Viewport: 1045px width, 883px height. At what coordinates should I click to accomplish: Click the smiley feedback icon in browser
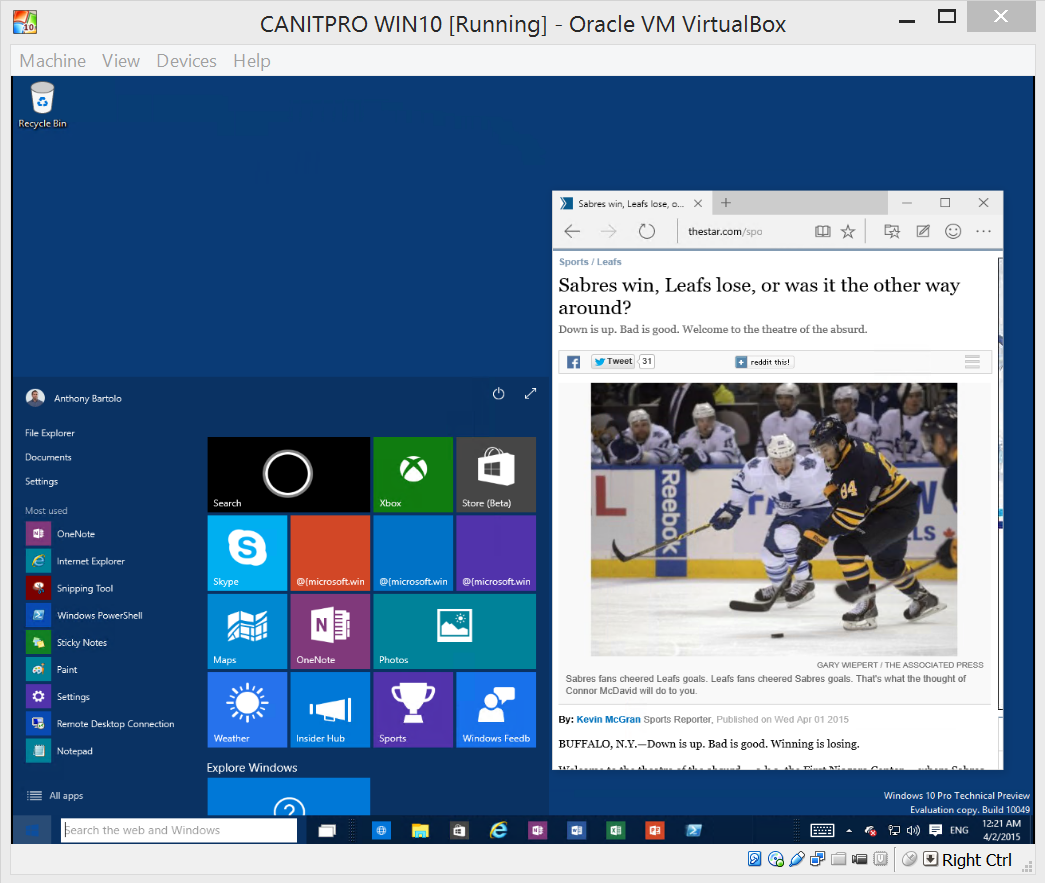[x=953, y=232]
